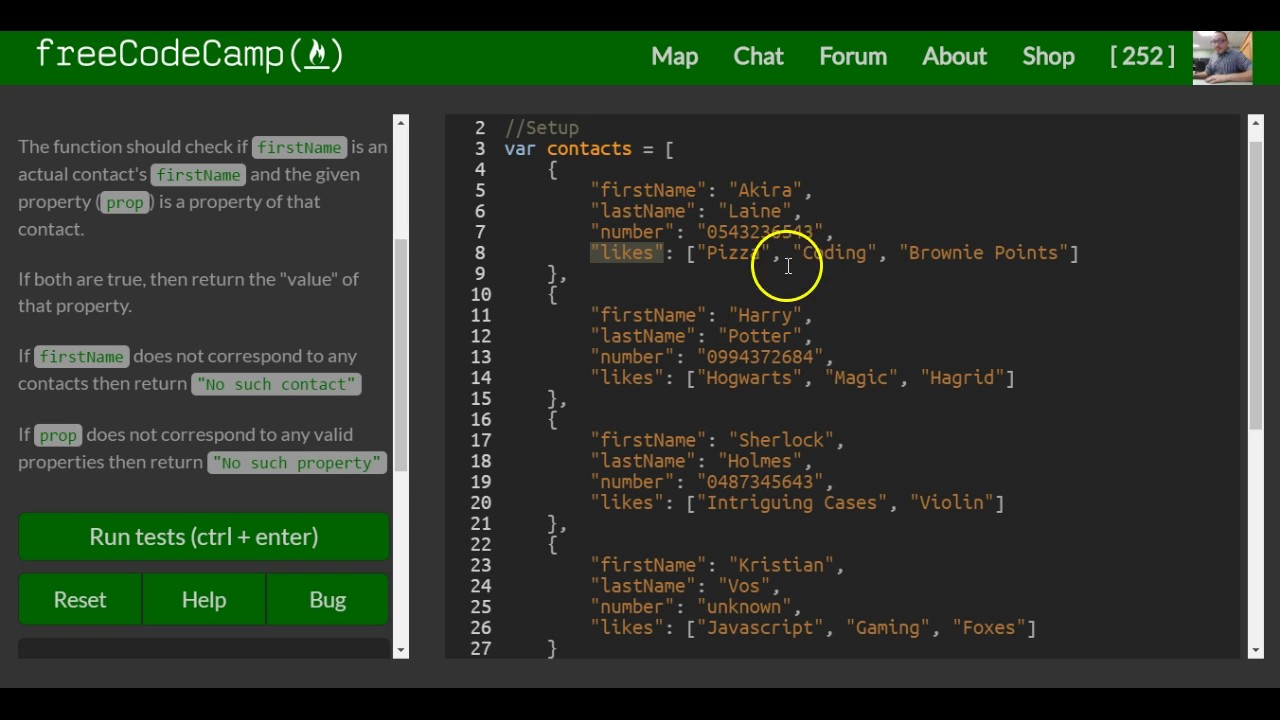Click the "Laine" lastName value
1280x720 pixels.
[x=754, y=211]
